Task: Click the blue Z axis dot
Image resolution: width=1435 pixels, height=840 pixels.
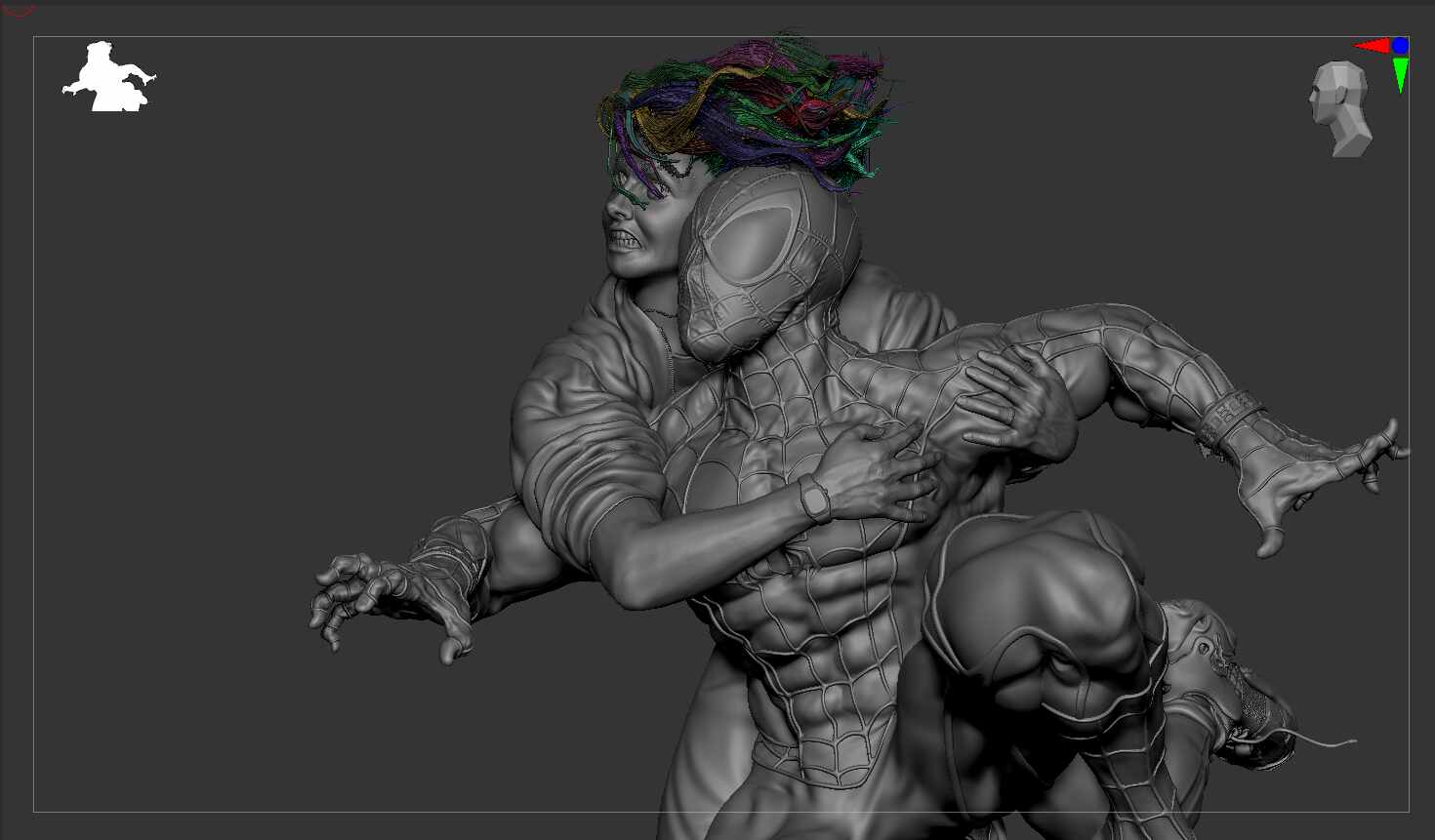Action: (x=1401, y=45)
